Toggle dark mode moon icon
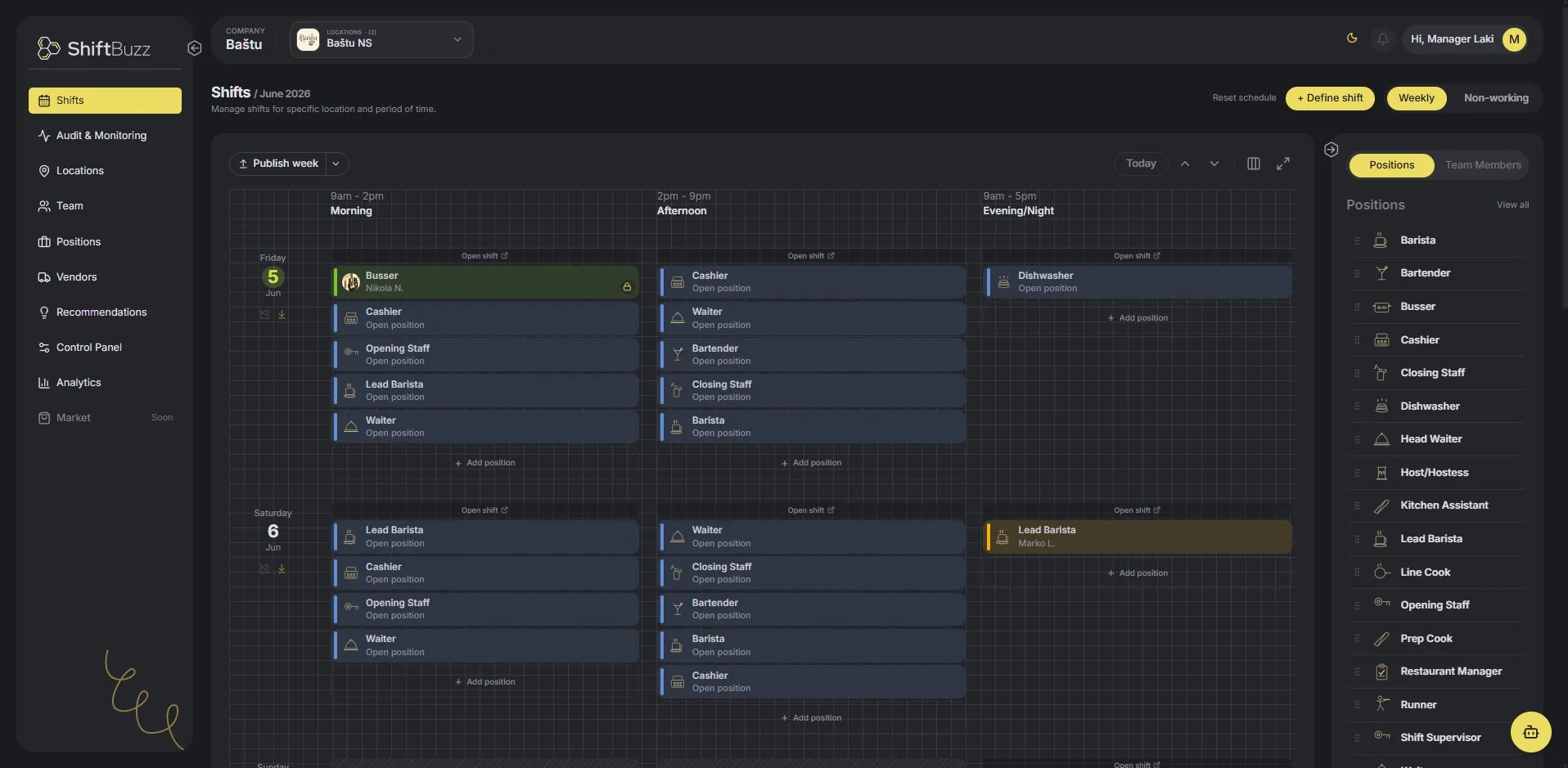 tap(1352, 38)
